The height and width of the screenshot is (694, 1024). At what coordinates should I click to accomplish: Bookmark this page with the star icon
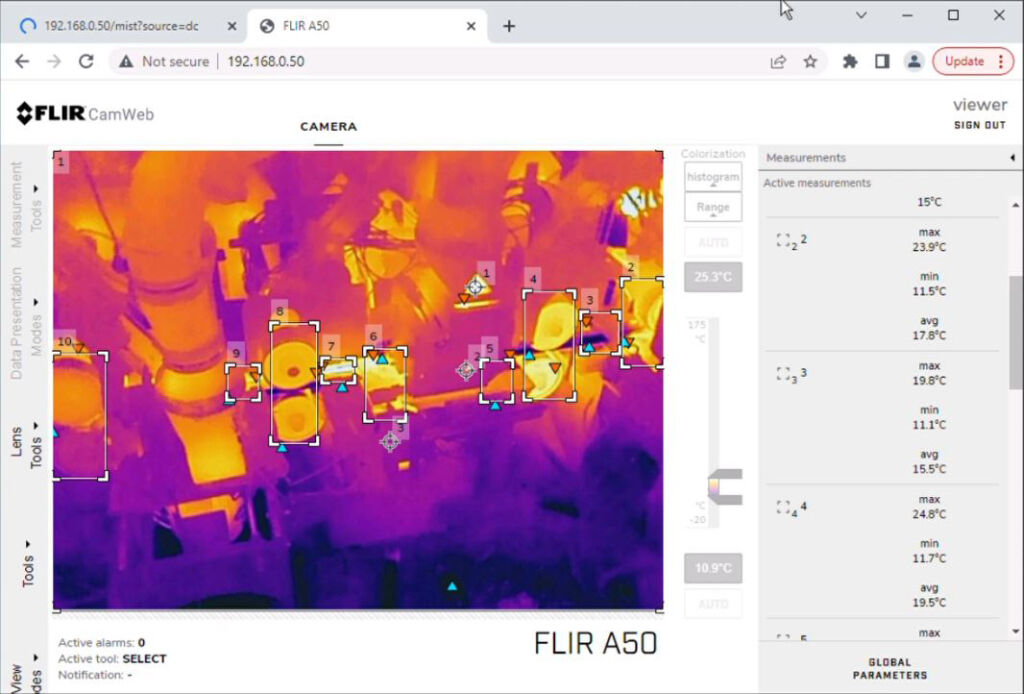[810, 61]
